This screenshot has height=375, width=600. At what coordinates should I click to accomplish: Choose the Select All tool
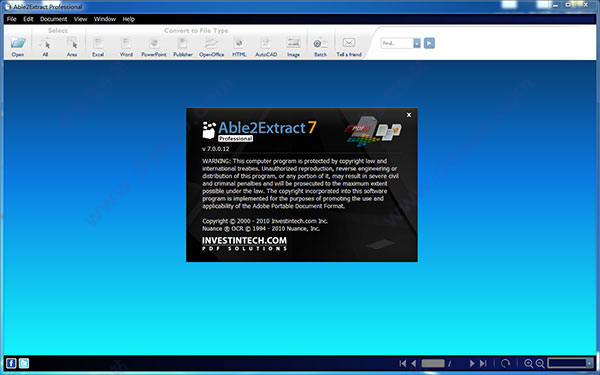pyautogui.click(x=45, y=47)
